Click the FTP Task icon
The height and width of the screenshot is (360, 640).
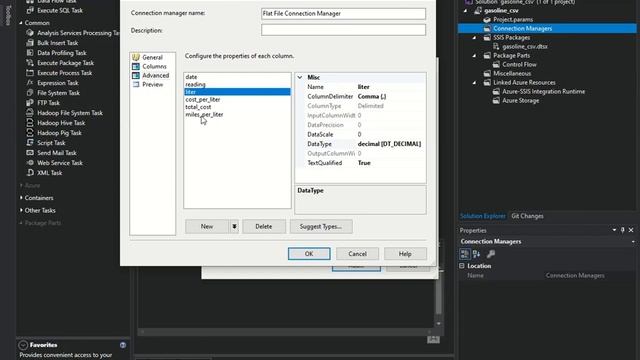pos(30,103)
